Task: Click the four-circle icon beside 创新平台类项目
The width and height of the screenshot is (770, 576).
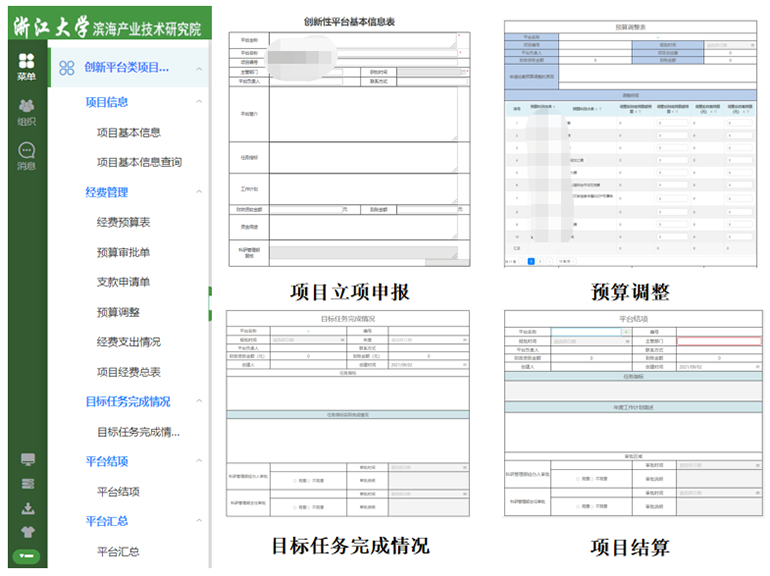Action: coord(67,68)
